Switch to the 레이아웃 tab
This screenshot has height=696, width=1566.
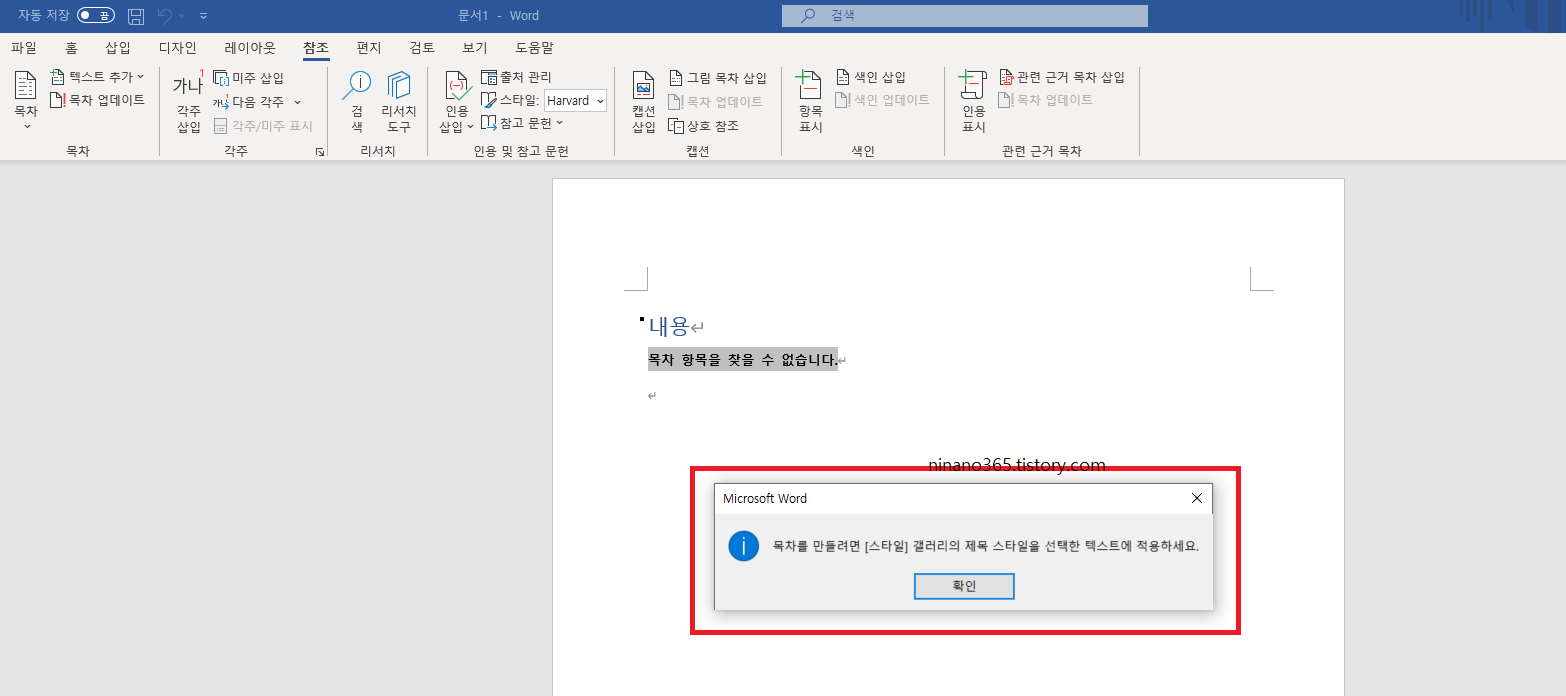[250, 47]
